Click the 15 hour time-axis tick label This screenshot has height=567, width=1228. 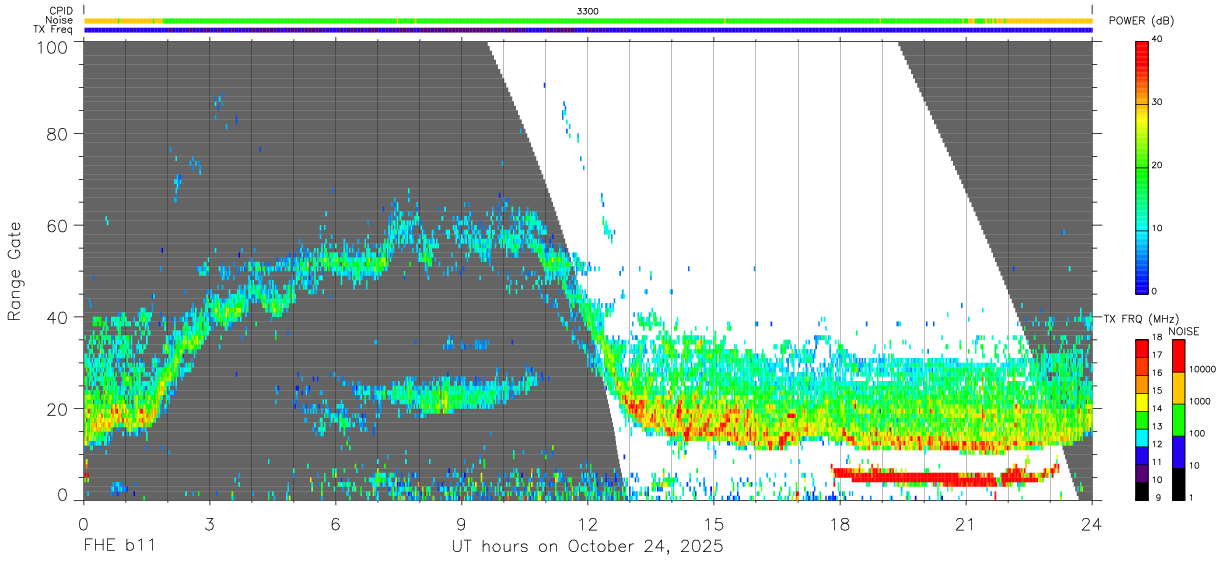[x=714, y=523]
